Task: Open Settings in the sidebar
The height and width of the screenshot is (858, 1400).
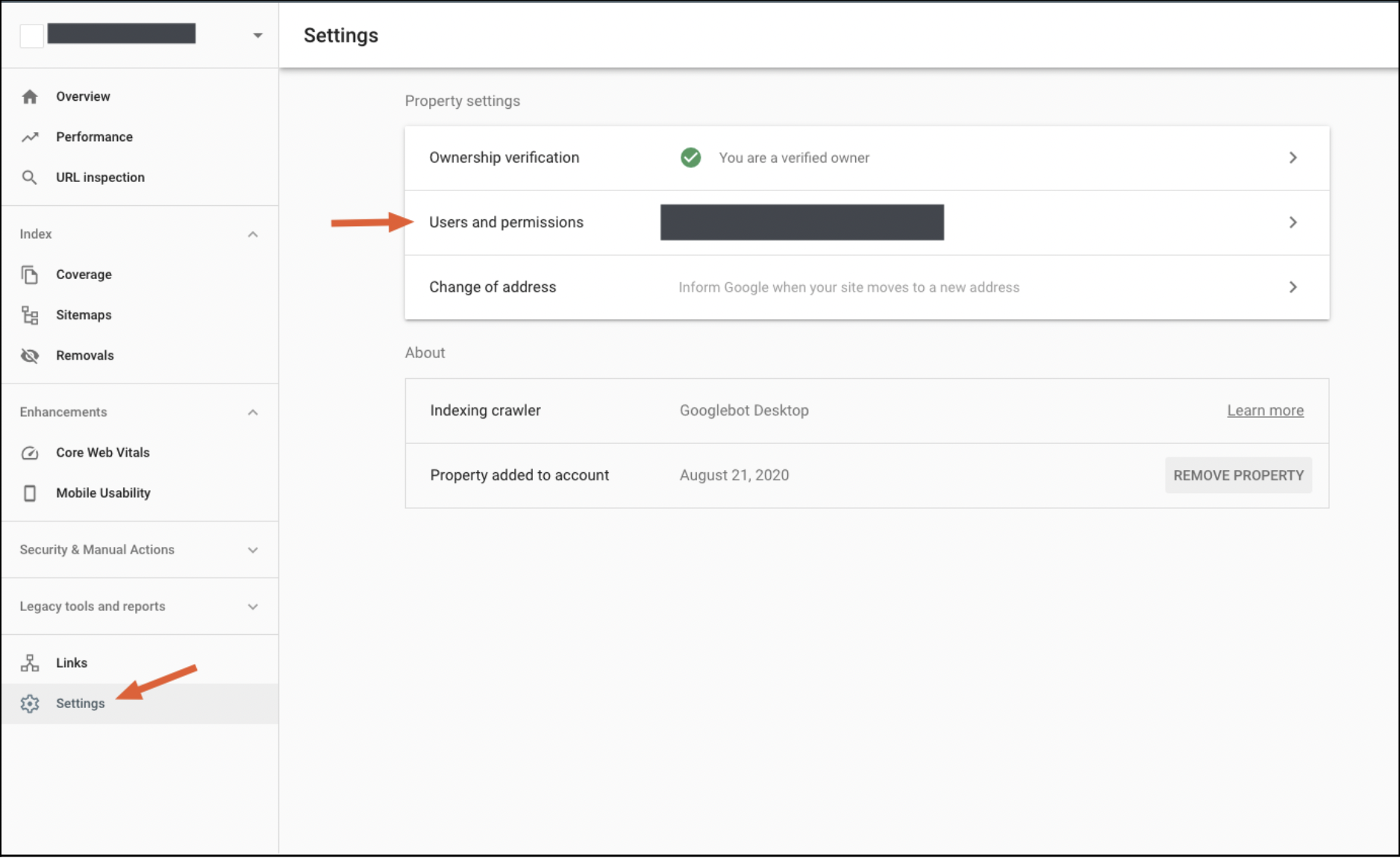Action: pyautogui.click(x=80, y=704)
